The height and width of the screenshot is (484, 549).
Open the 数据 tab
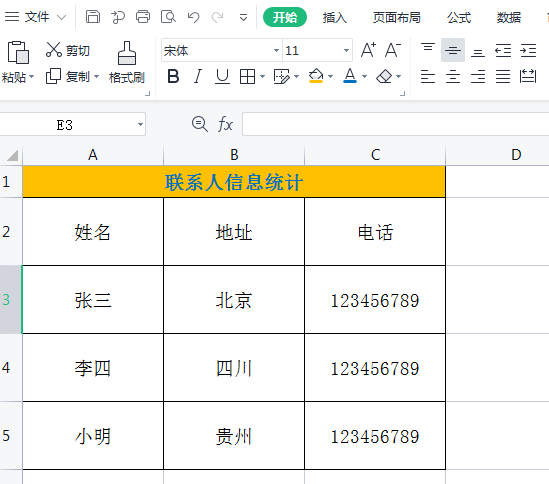pyautogui.click(x=509, y=17)
